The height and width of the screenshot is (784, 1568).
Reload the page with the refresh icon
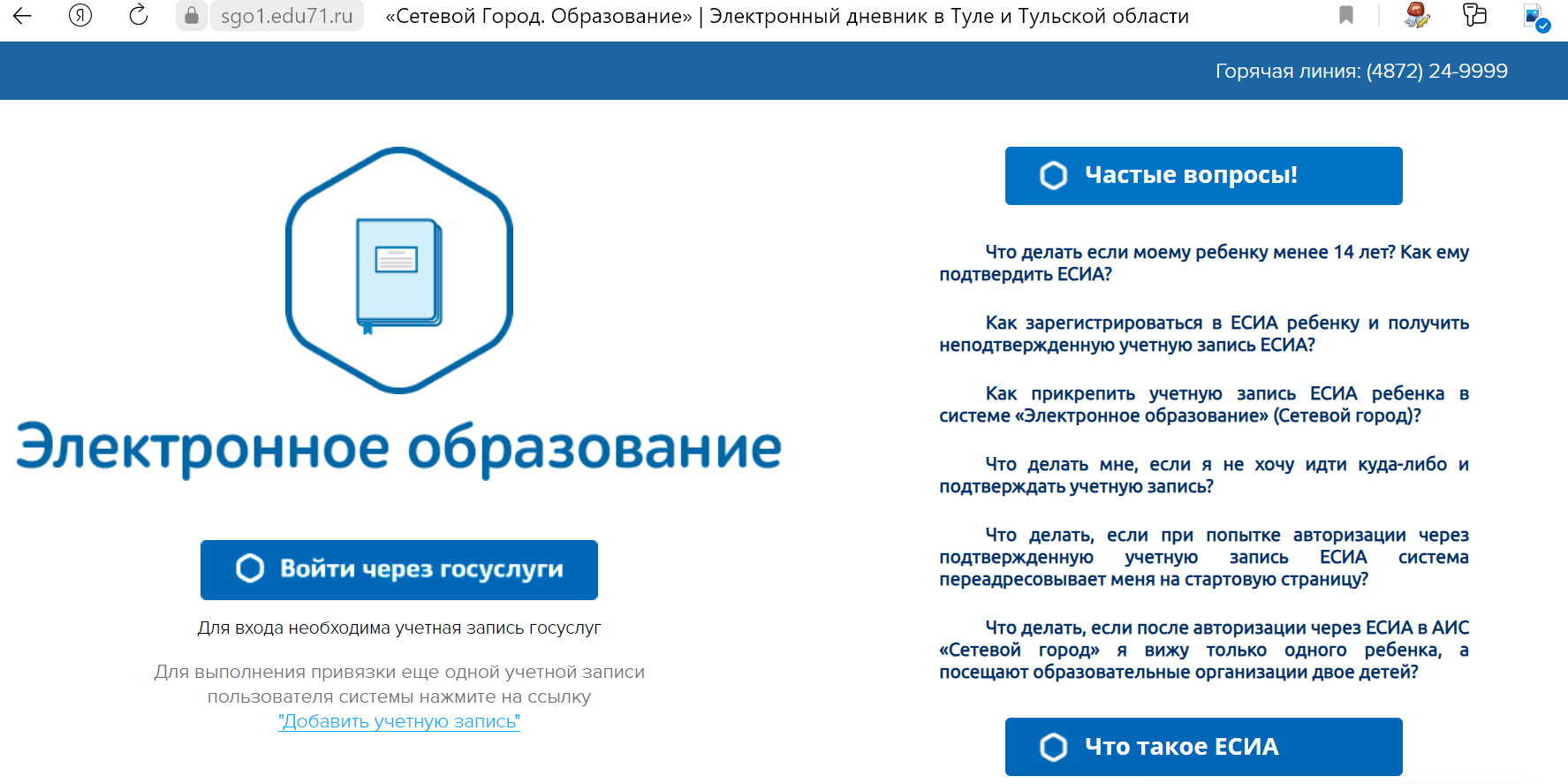(x=139, y=15)
